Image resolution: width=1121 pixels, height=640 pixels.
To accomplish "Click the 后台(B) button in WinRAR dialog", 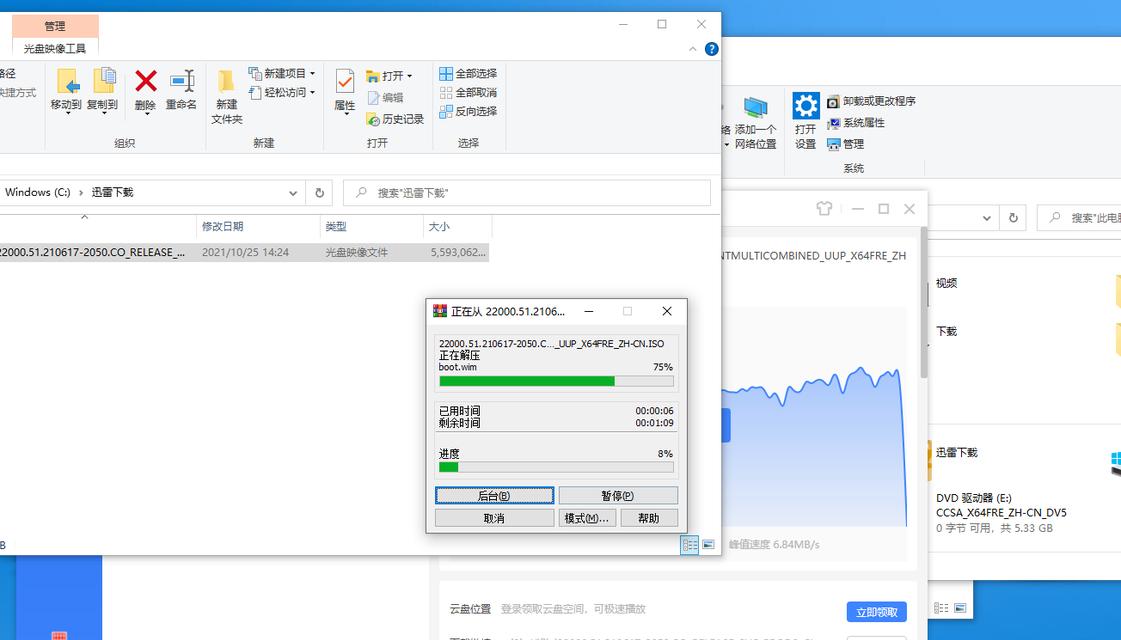I will [x=494, y=496].
